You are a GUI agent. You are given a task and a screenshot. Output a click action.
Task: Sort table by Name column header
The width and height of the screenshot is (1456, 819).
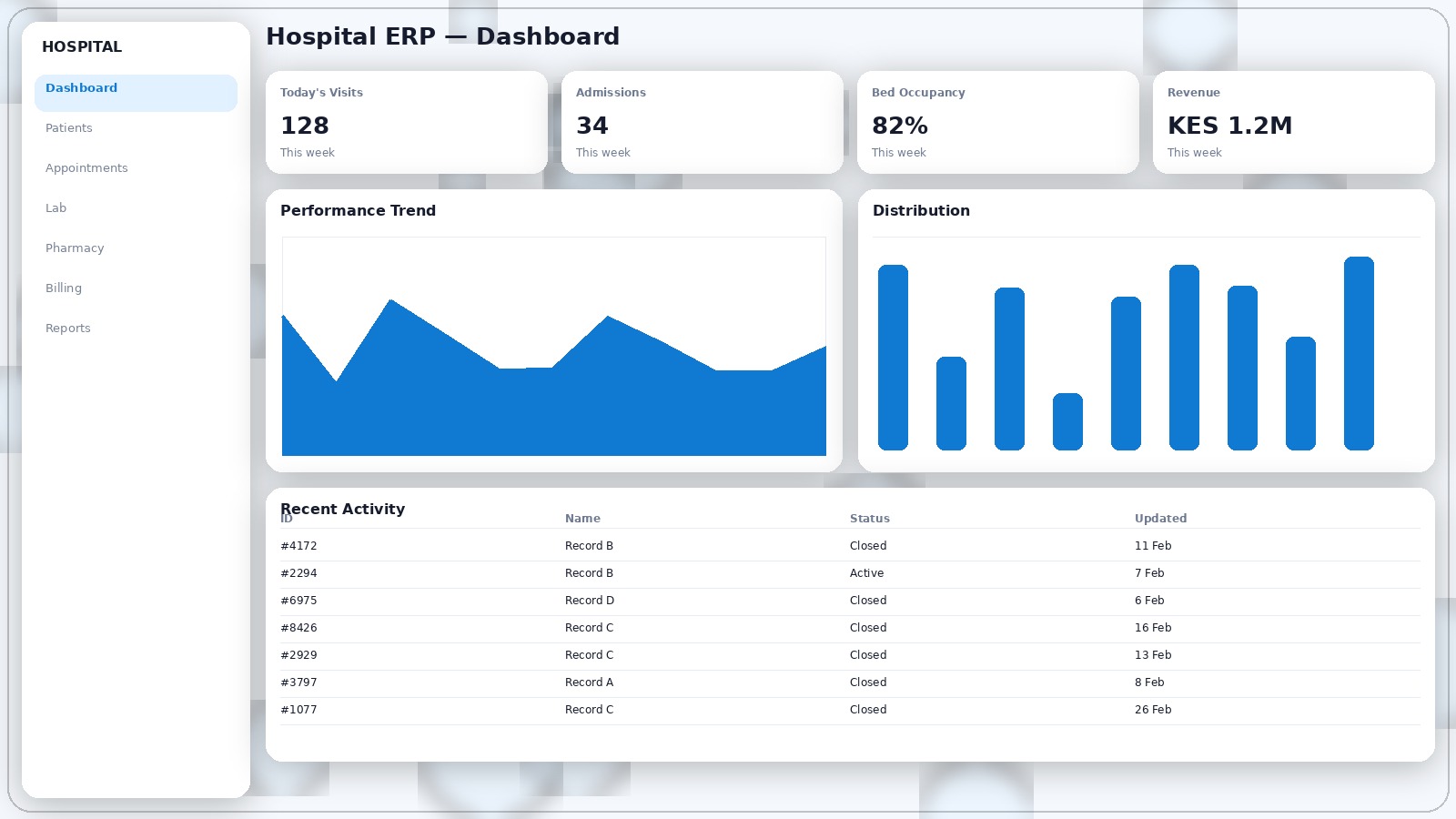tap(582, 519)
